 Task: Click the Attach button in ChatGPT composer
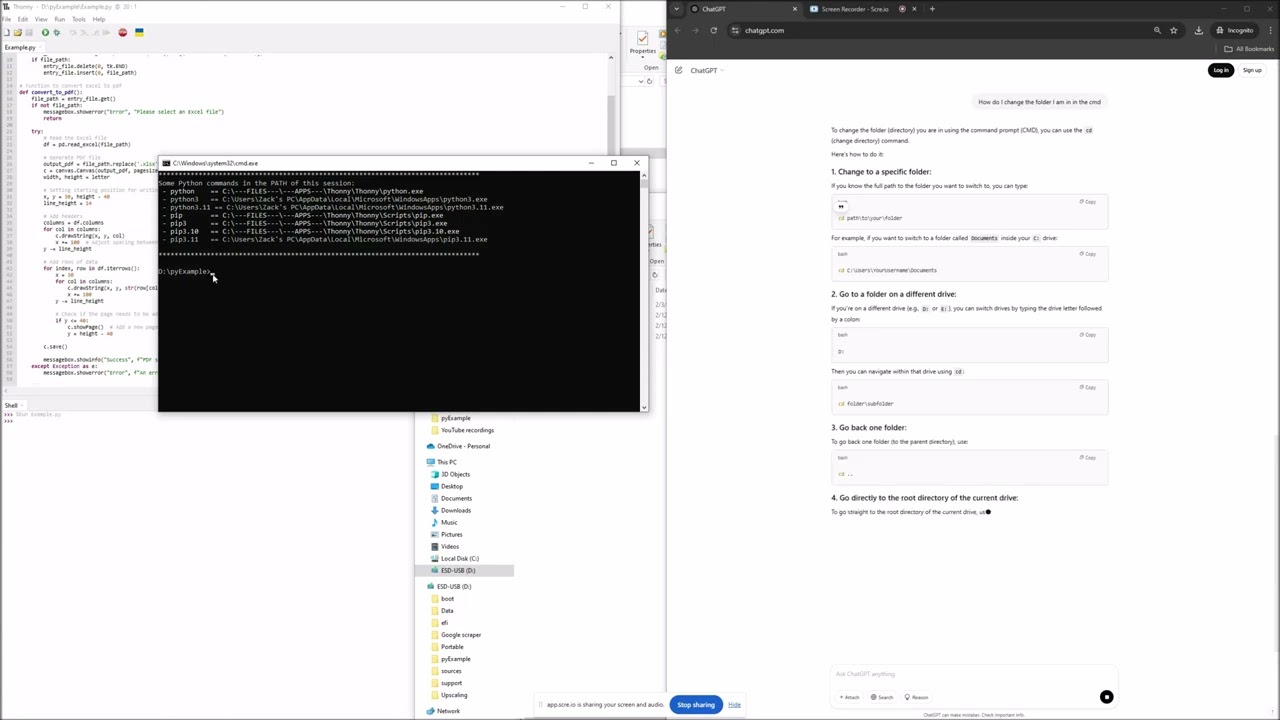(x=849, y=697)
